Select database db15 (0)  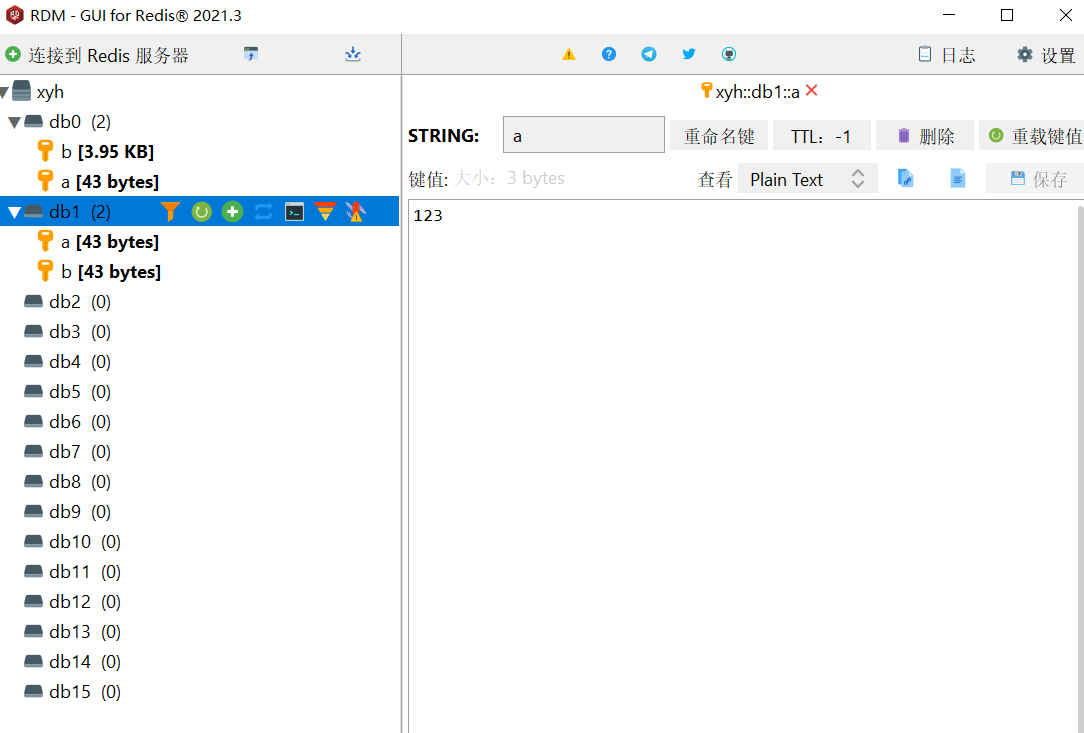72,692
